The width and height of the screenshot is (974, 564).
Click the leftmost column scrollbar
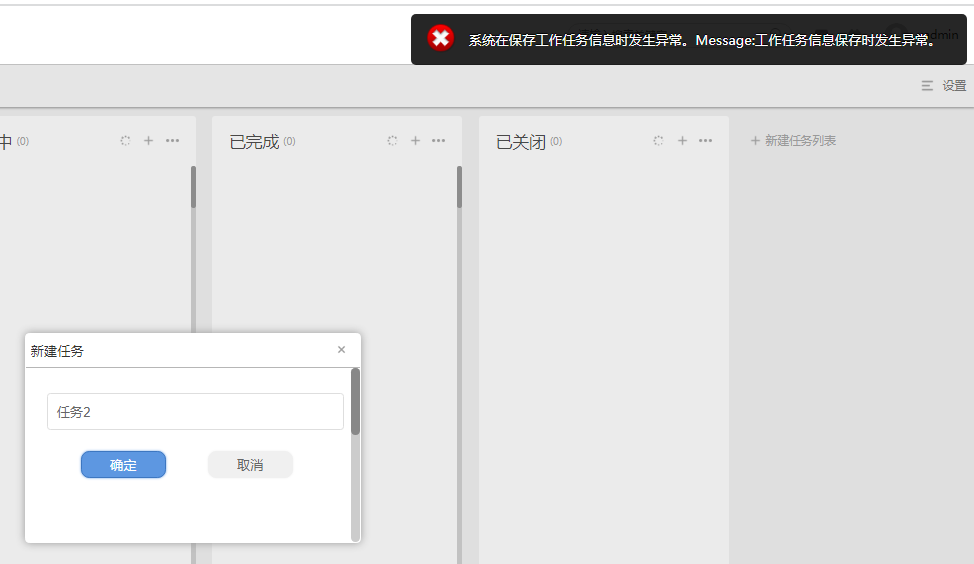pos(193,187)
